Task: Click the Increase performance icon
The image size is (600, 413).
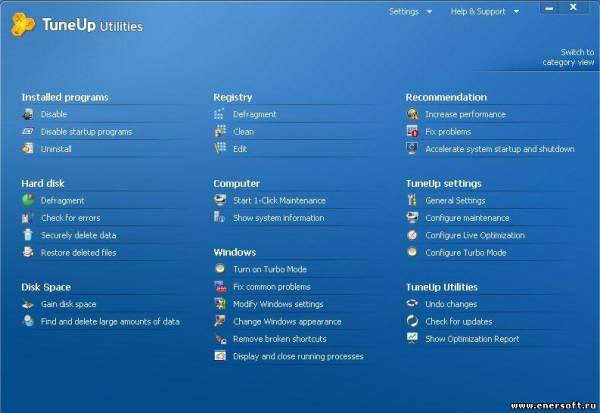Action: (412, 114)
